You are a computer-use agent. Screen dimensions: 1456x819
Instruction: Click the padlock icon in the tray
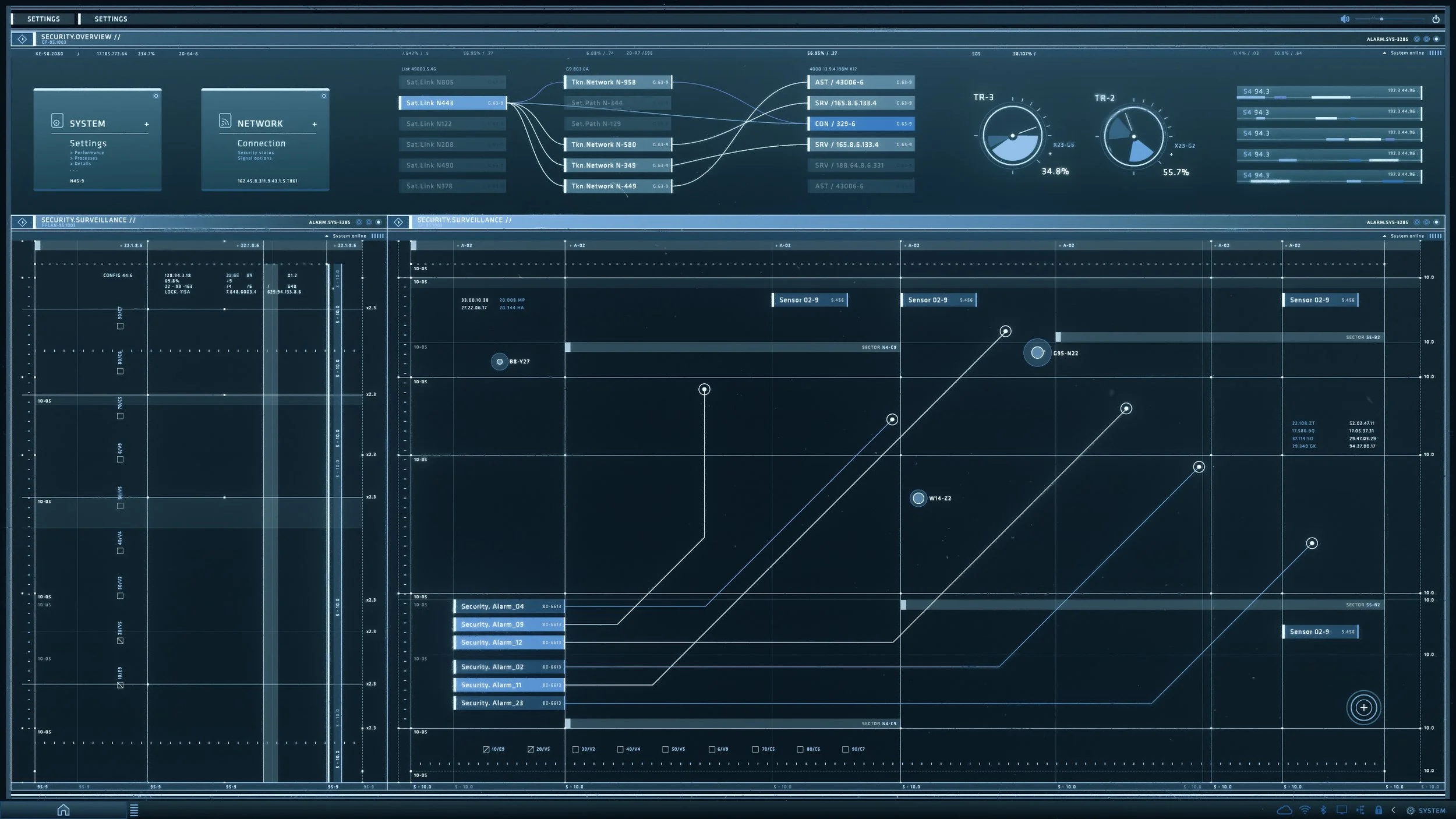click(1379, 810)
